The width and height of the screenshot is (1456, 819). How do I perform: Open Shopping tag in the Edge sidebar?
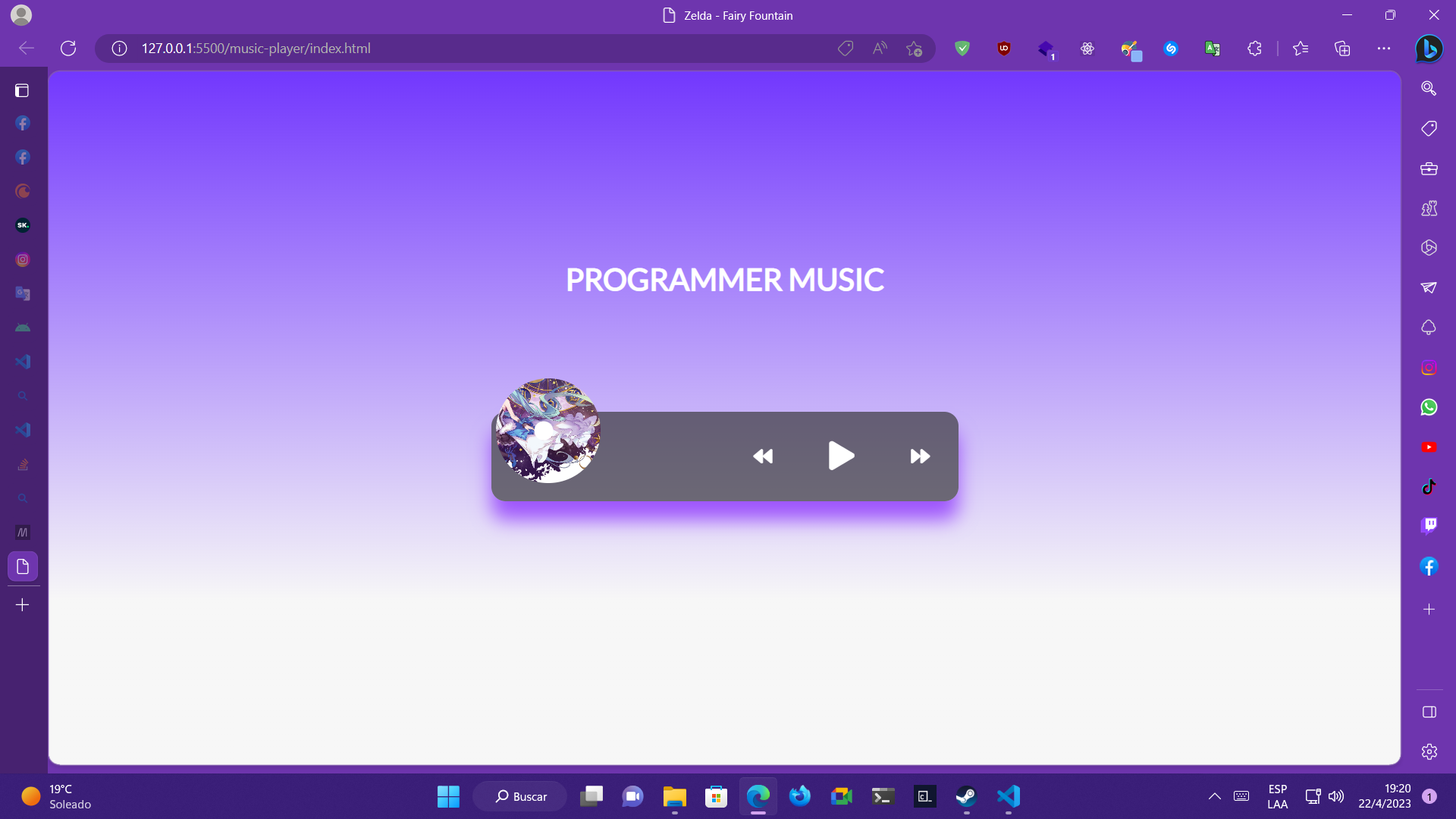click(1429, 128)
